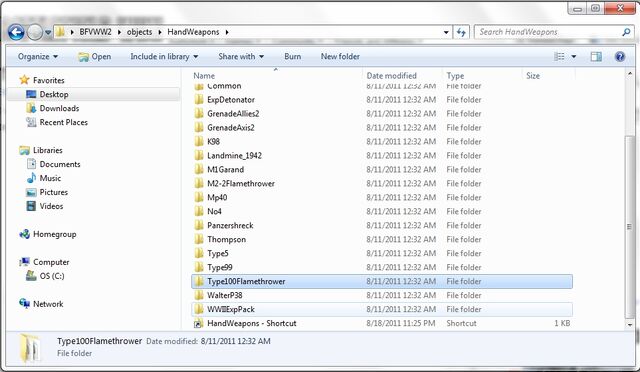Select the GrenadeAllies2 folder icon
The width and height of the screenshot is (640, 372).
click(x=199, y=114)
